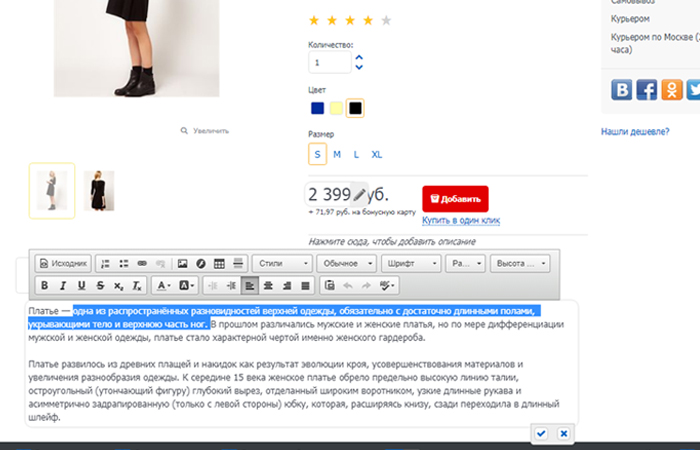The image size is (700, 450).
Task: Align text to the right
Action: point(287,286)
